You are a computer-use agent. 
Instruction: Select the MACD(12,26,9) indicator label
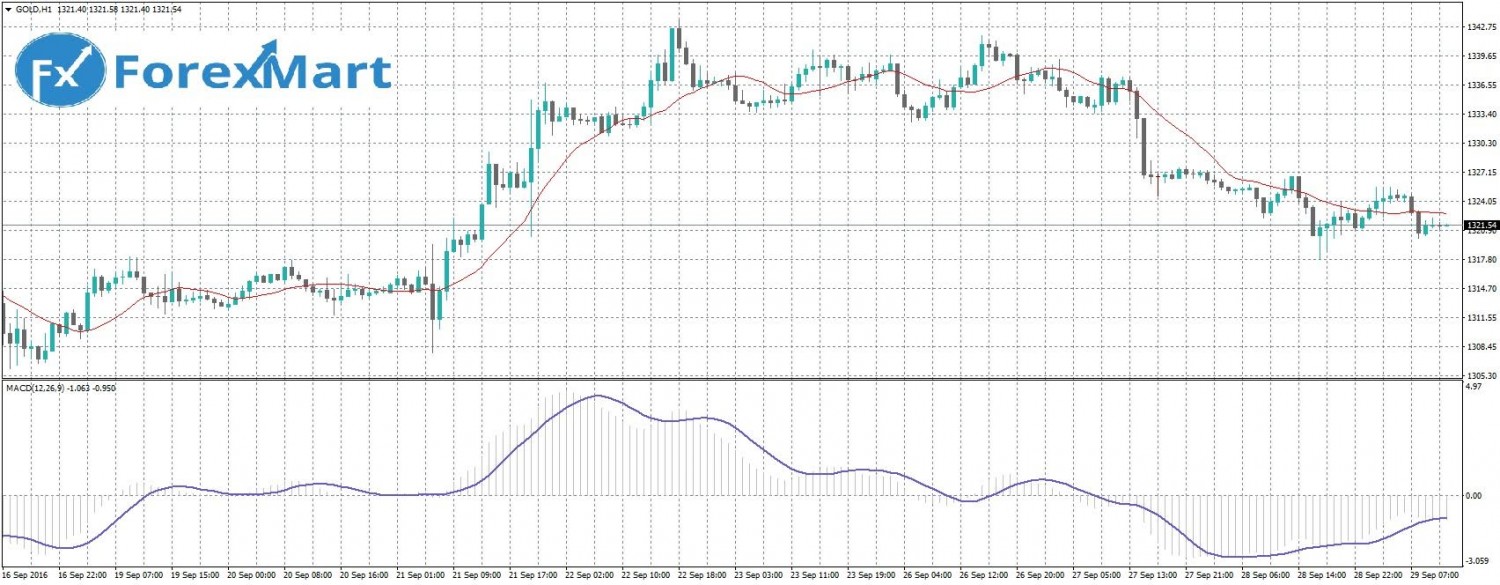click(35, 387)
